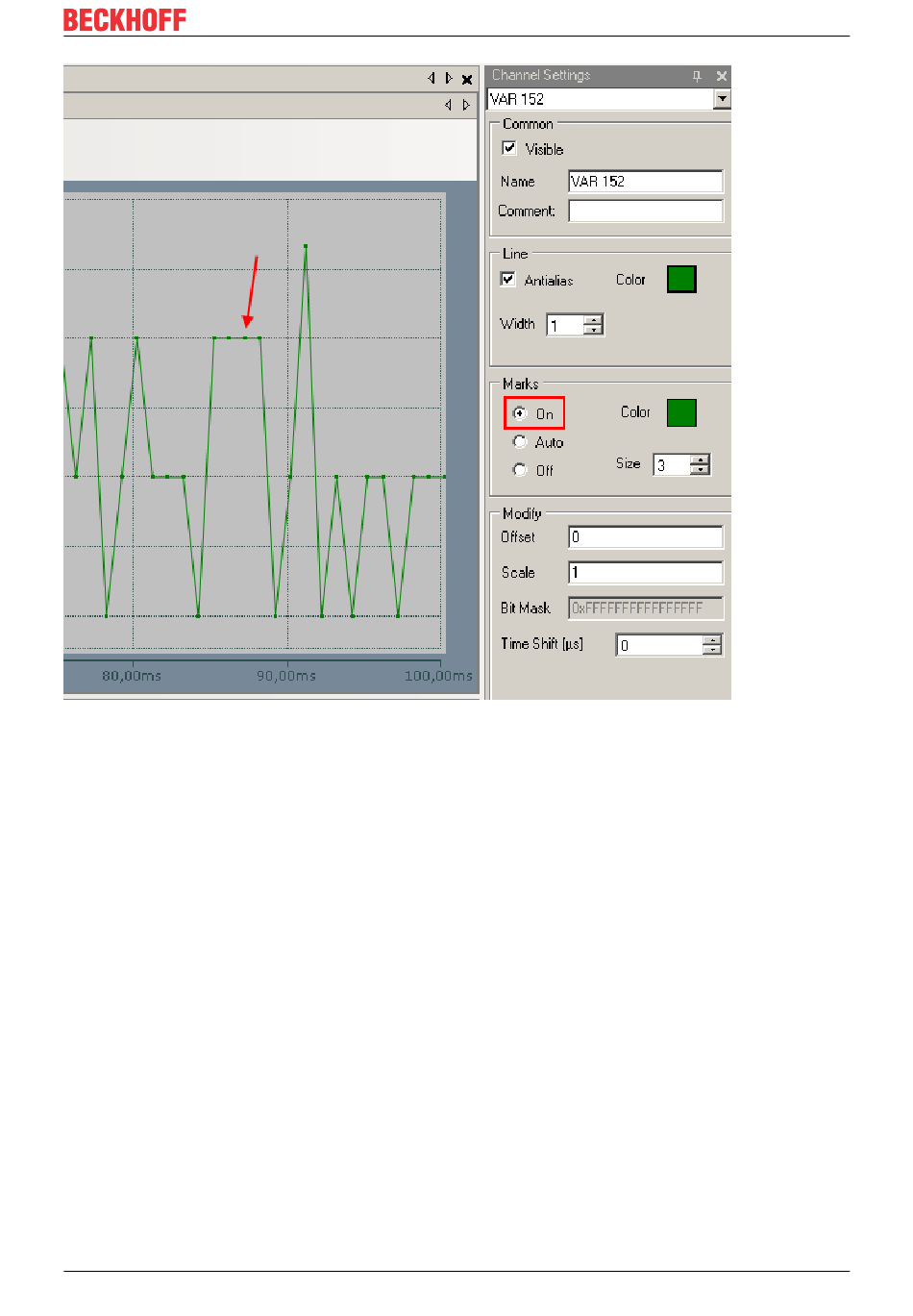The height and width of the screenshot is (1316, 913).
Task: Decrease marks Size with down arrow
Action: (701, 469)
